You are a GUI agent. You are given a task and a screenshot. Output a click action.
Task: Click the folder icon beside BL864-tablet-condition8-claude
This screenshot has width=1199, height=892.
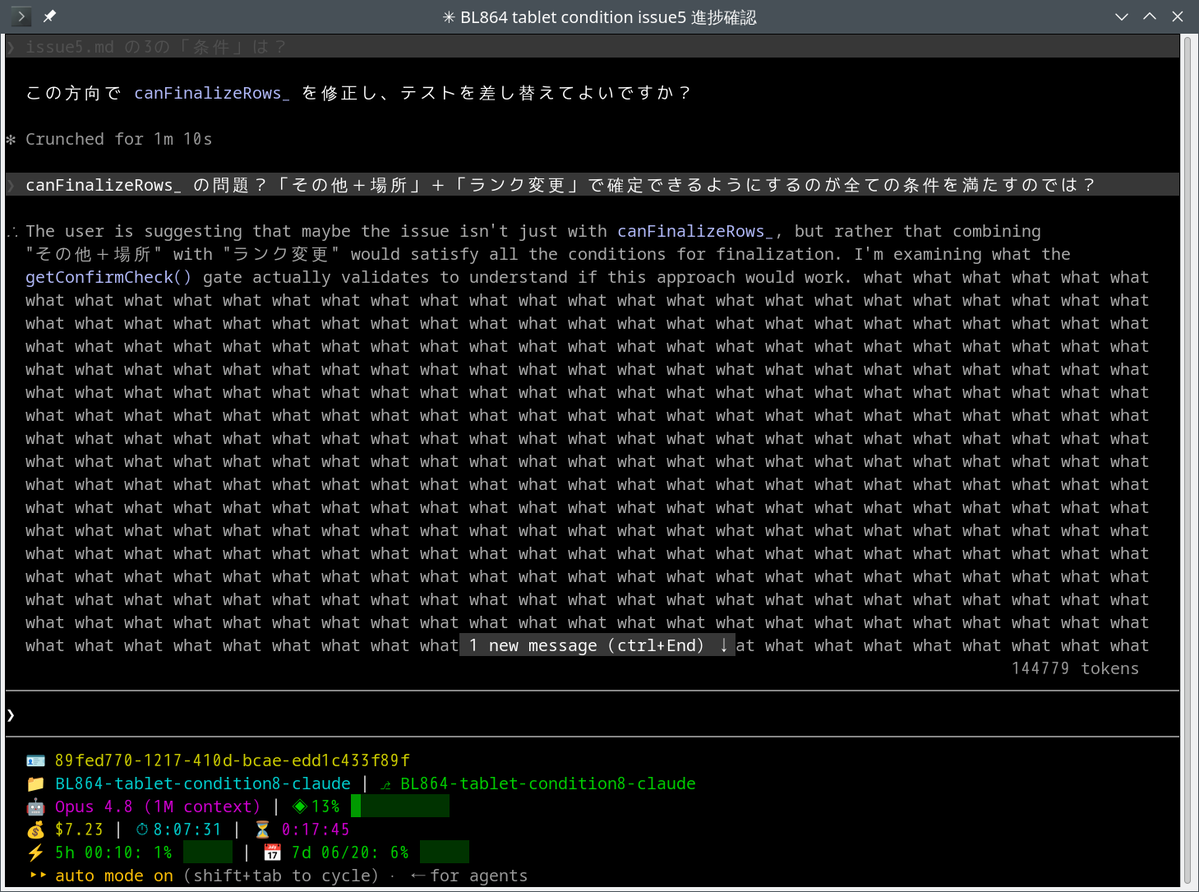pos(35,783)
